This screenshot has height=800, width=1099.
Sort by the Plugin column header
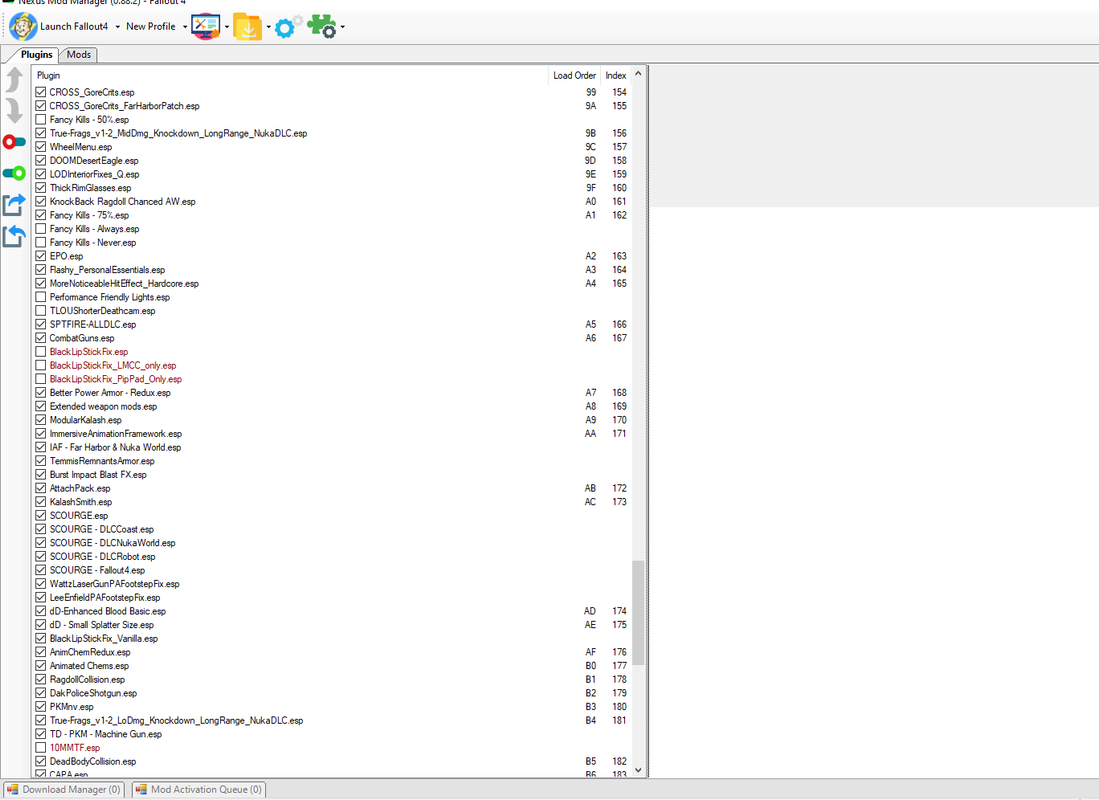tap(290, 75)
